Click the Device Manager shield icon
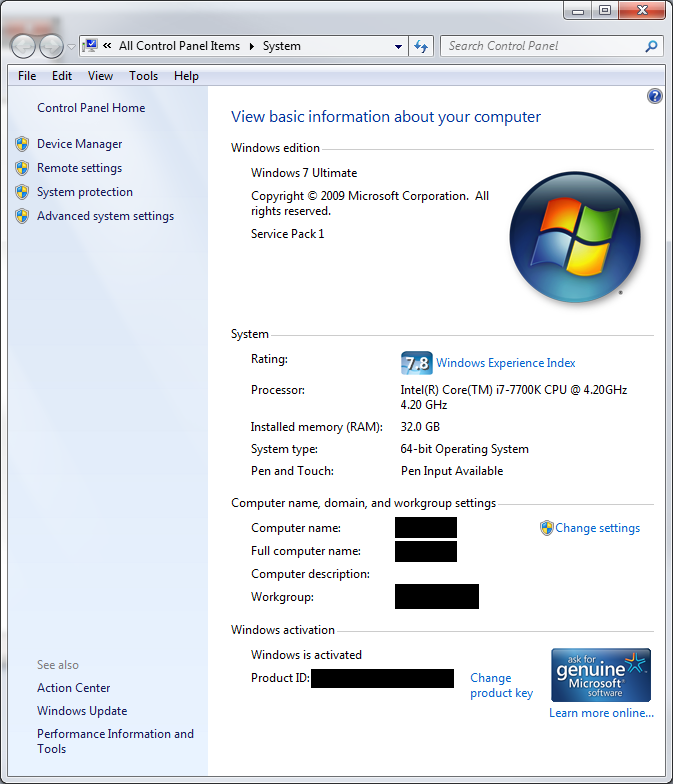This screenshot has height=784, width=673. (22, 144)
